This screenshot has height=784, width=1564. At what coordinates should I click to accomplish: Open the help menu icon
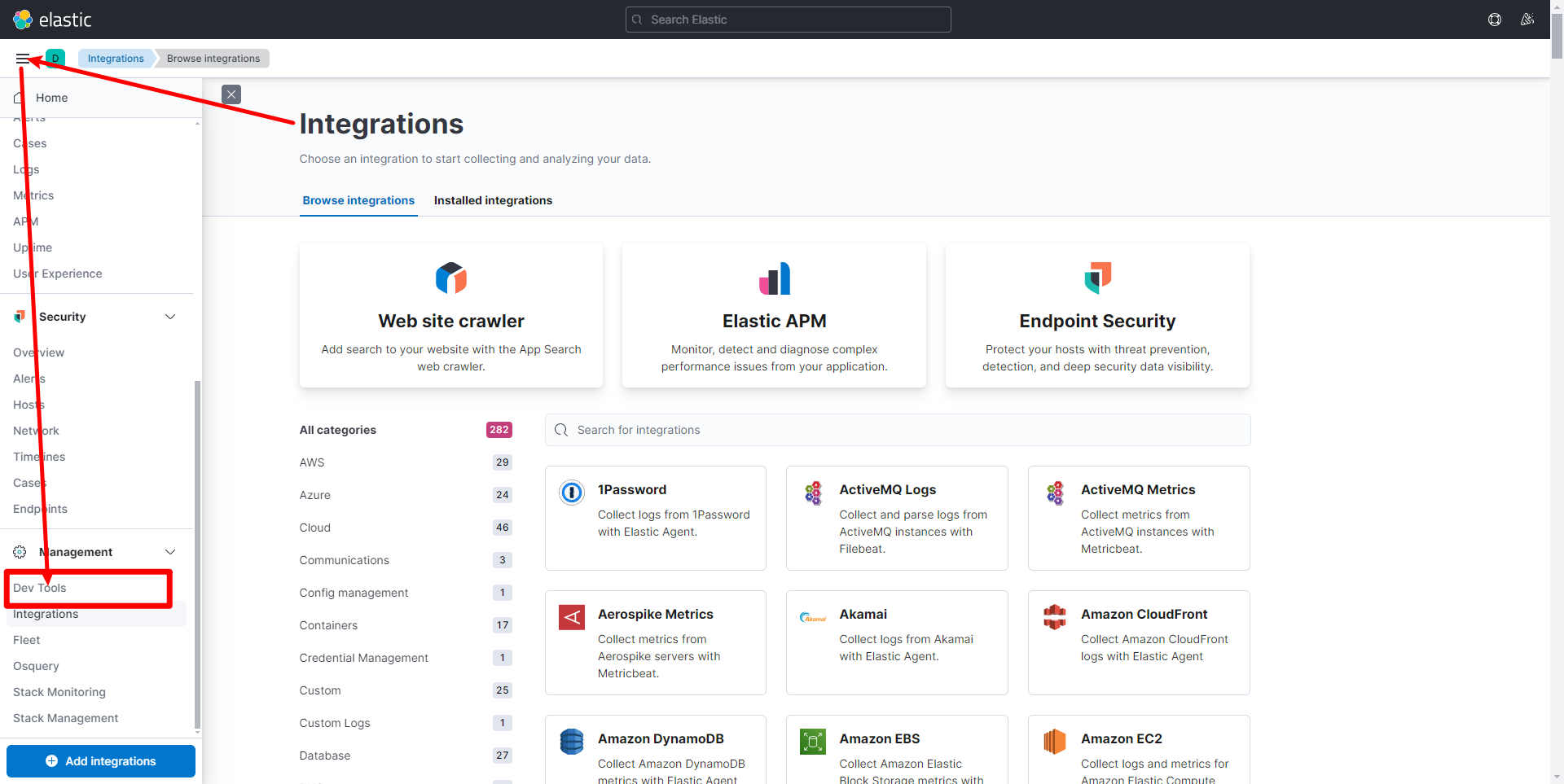click(x=1495, y=20)
